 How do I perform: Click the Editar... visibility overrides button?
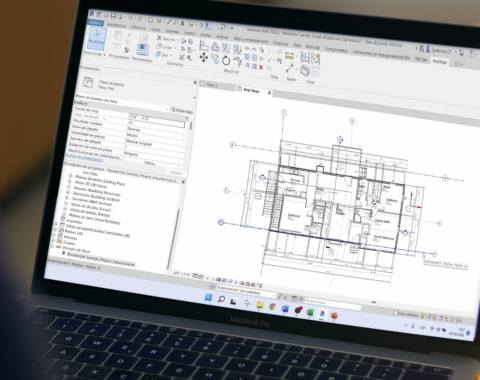pos(151,163)
